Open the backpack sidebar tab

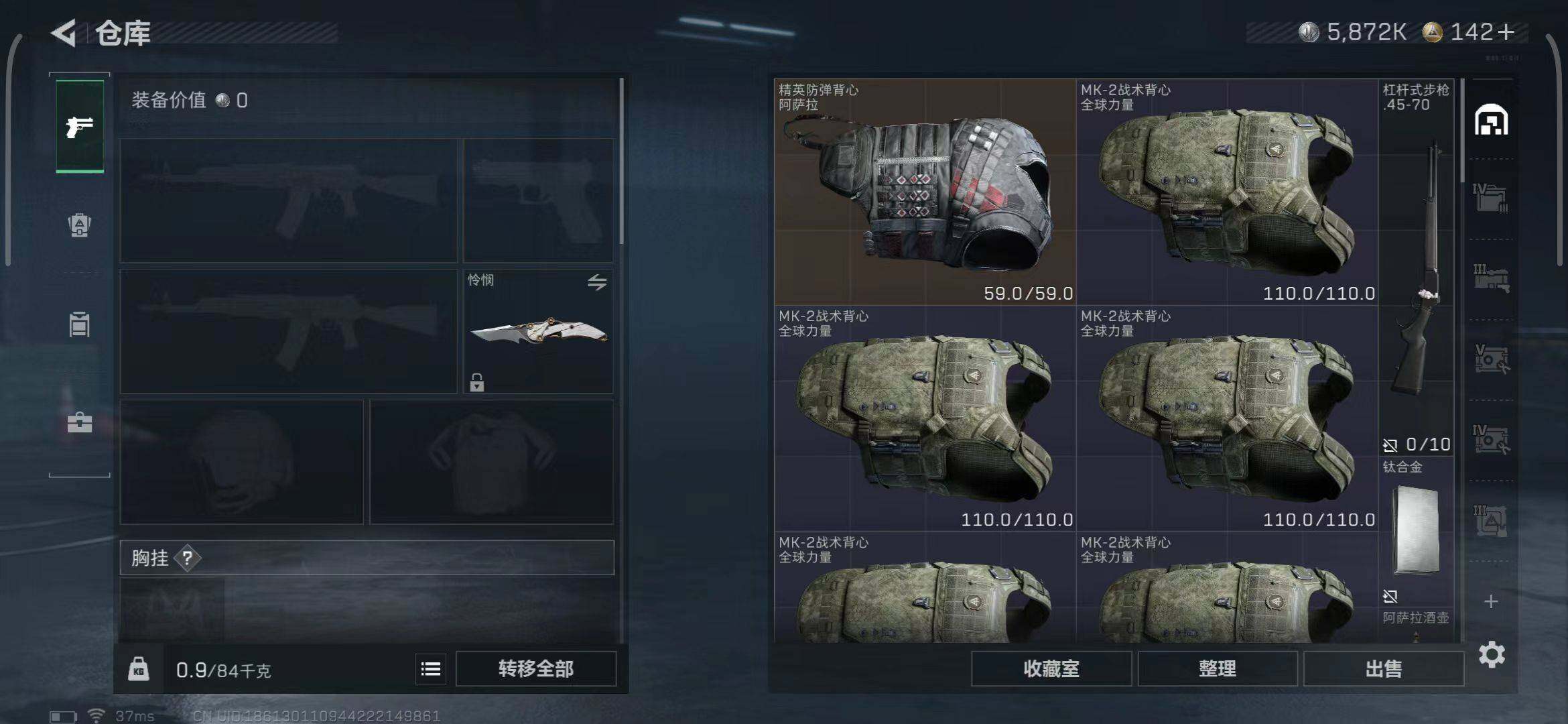click(79, 225)
